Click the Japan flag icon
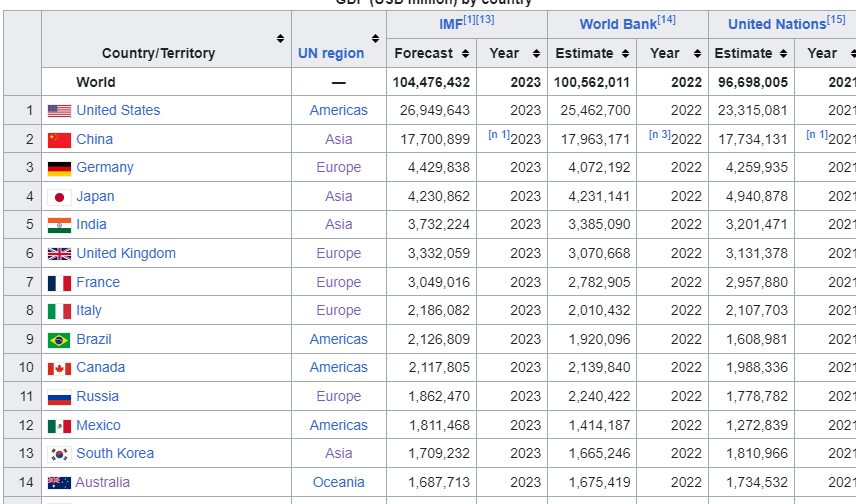 pos(59,197)
